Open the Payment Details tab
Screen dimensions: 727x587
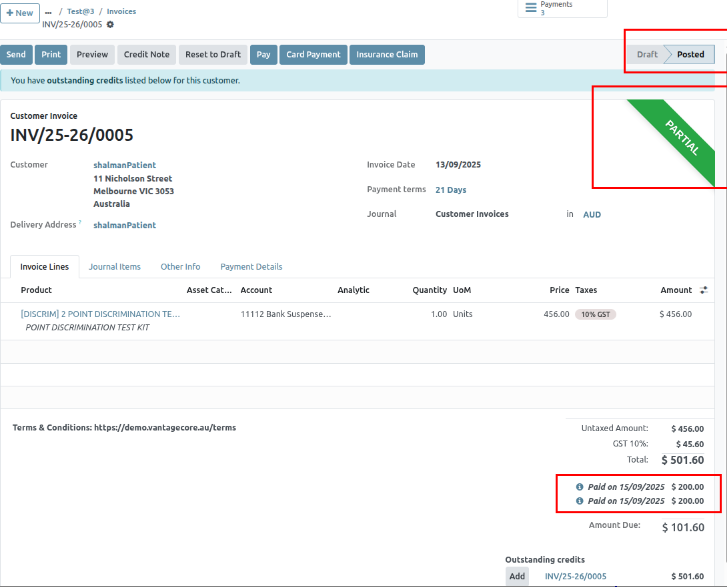click(x=251, y=267)
